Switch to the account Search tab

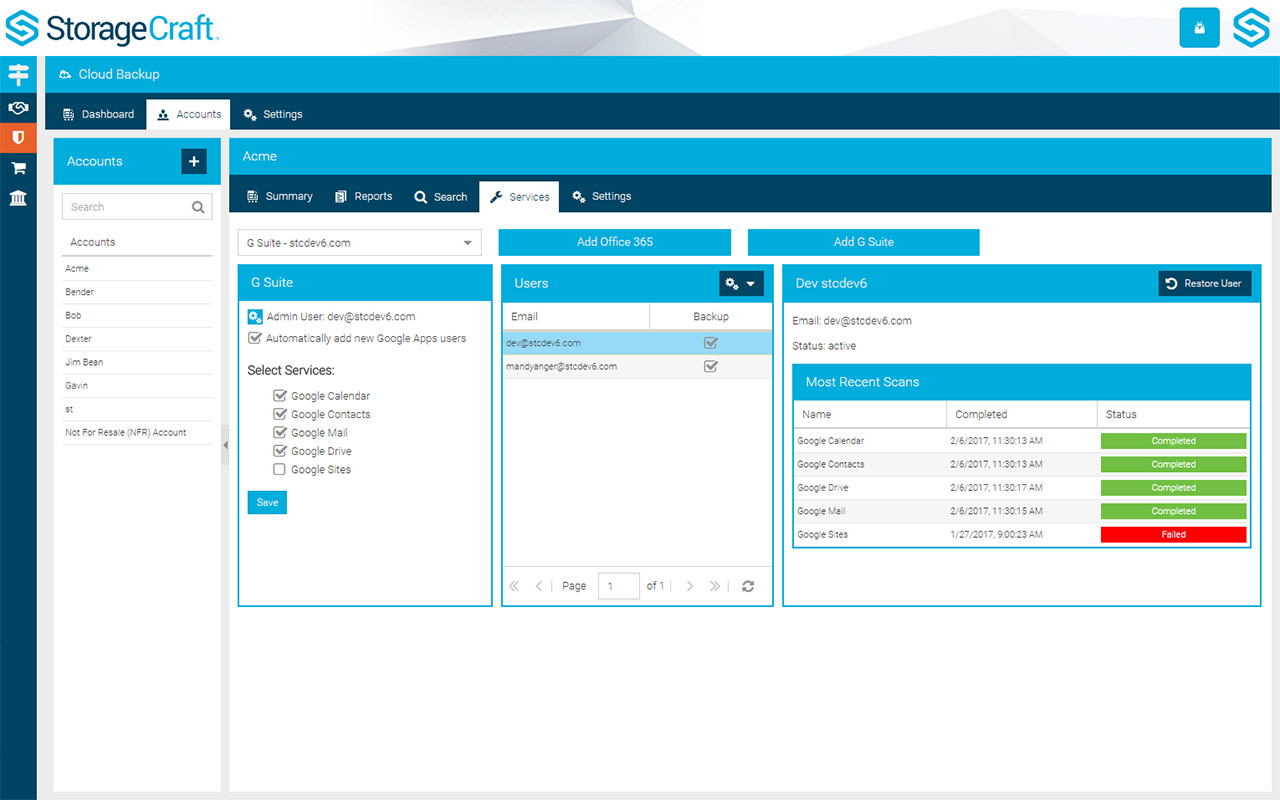pyautogui.click(x=441, y=196)
